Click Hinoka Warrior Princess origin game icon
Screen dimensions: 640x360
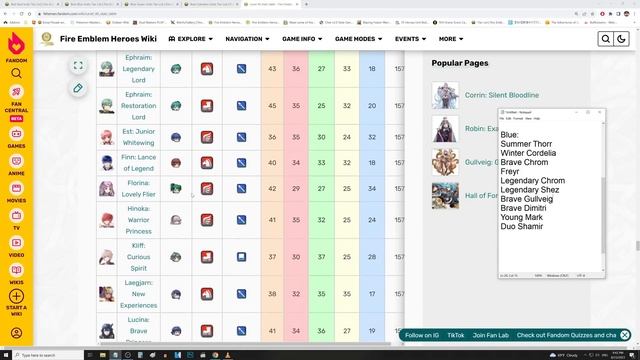coord(176,220)
